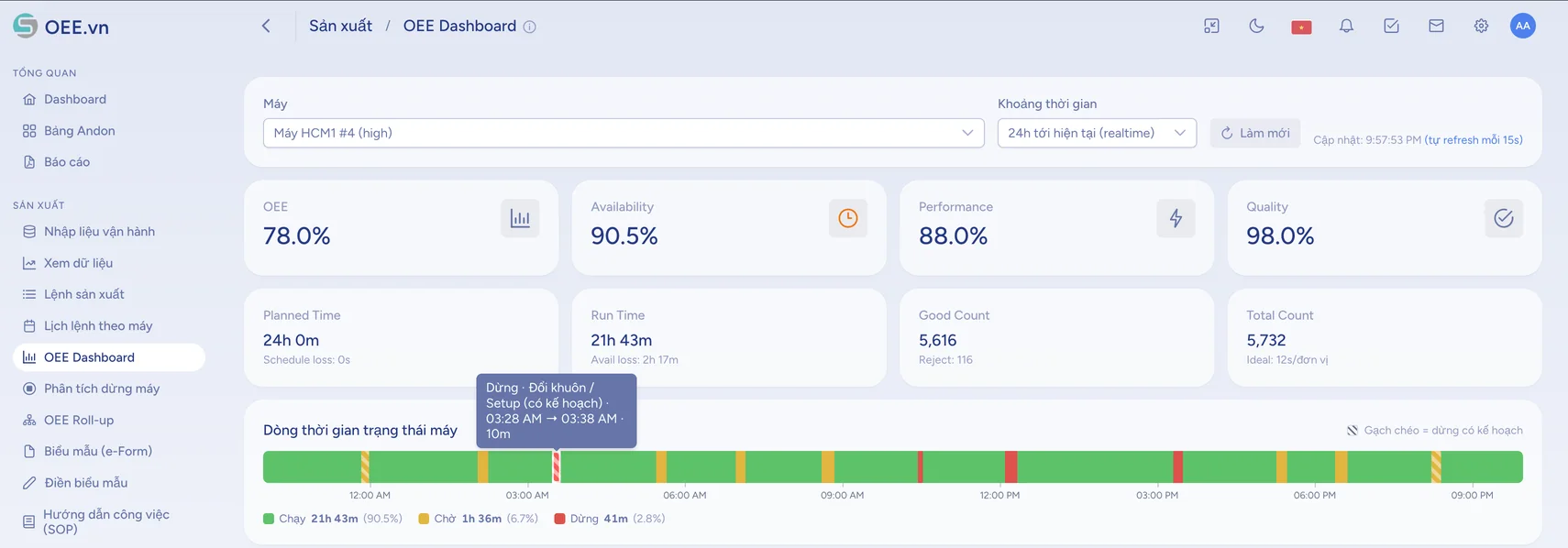Click the OEE.vn logo
Screen dimensions: 1568x548
(x=61, y=27)
